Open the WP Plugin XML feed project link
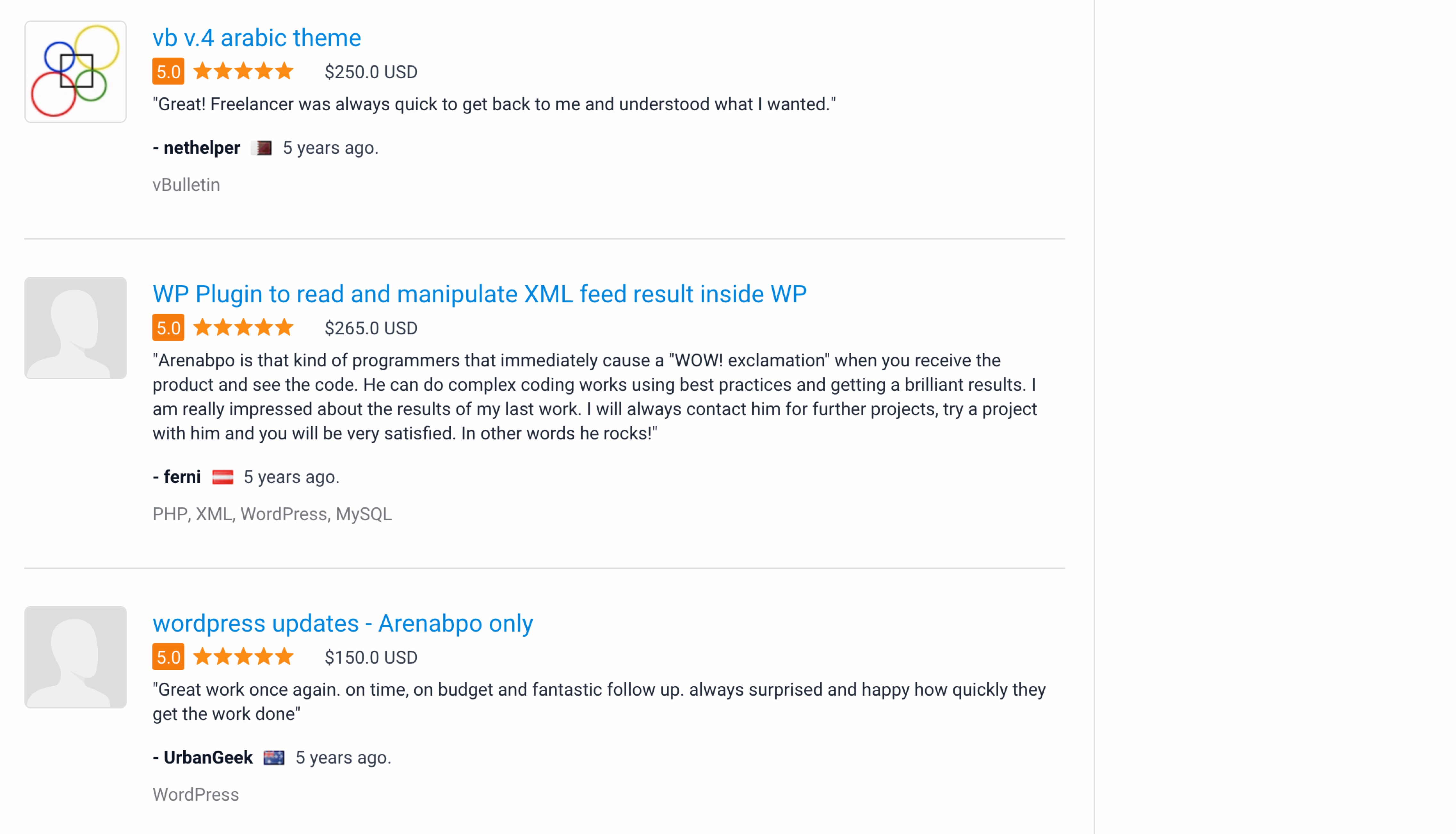The height and width of the screenshot is (834, 1456). (479, 294)
